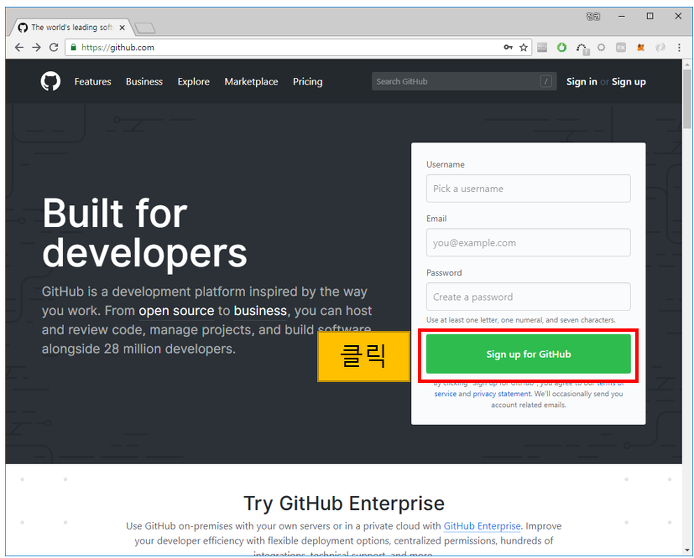Open the privacy statement link

[x=501, y=394]
